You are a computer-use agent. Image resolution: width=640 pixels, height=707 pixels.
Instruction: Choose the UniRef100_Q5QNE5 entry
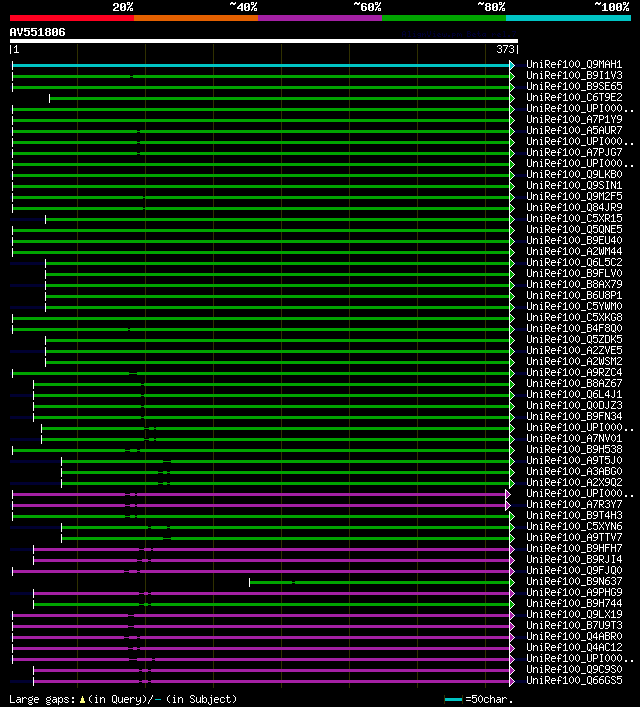574,230
